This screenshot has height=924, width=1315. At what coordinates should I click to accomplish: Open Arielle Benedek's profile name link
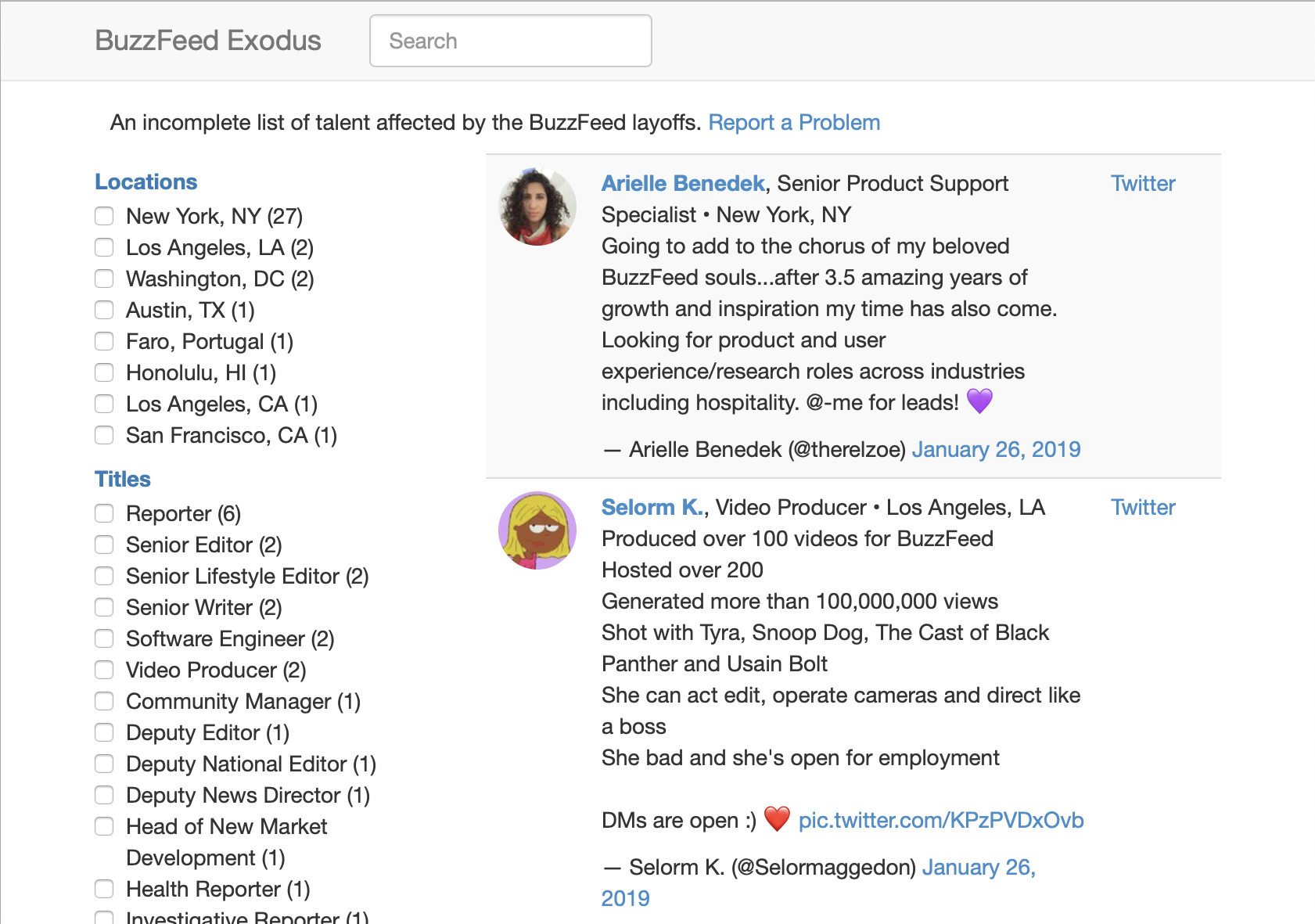coord(683,183)
